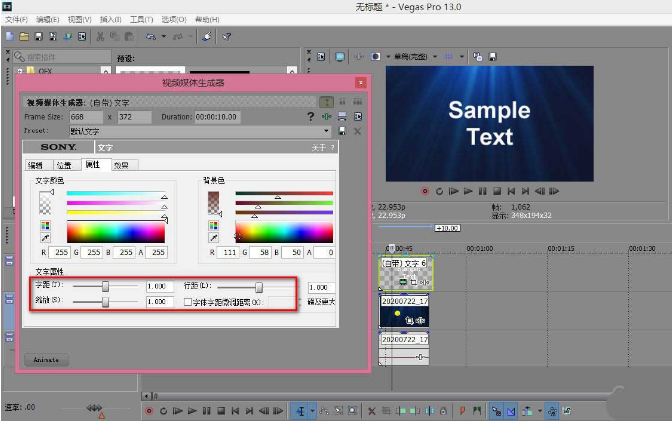The image size is (672, 421).
Task: Open the Preset dropdown list
Action: (x=326, y=131)
